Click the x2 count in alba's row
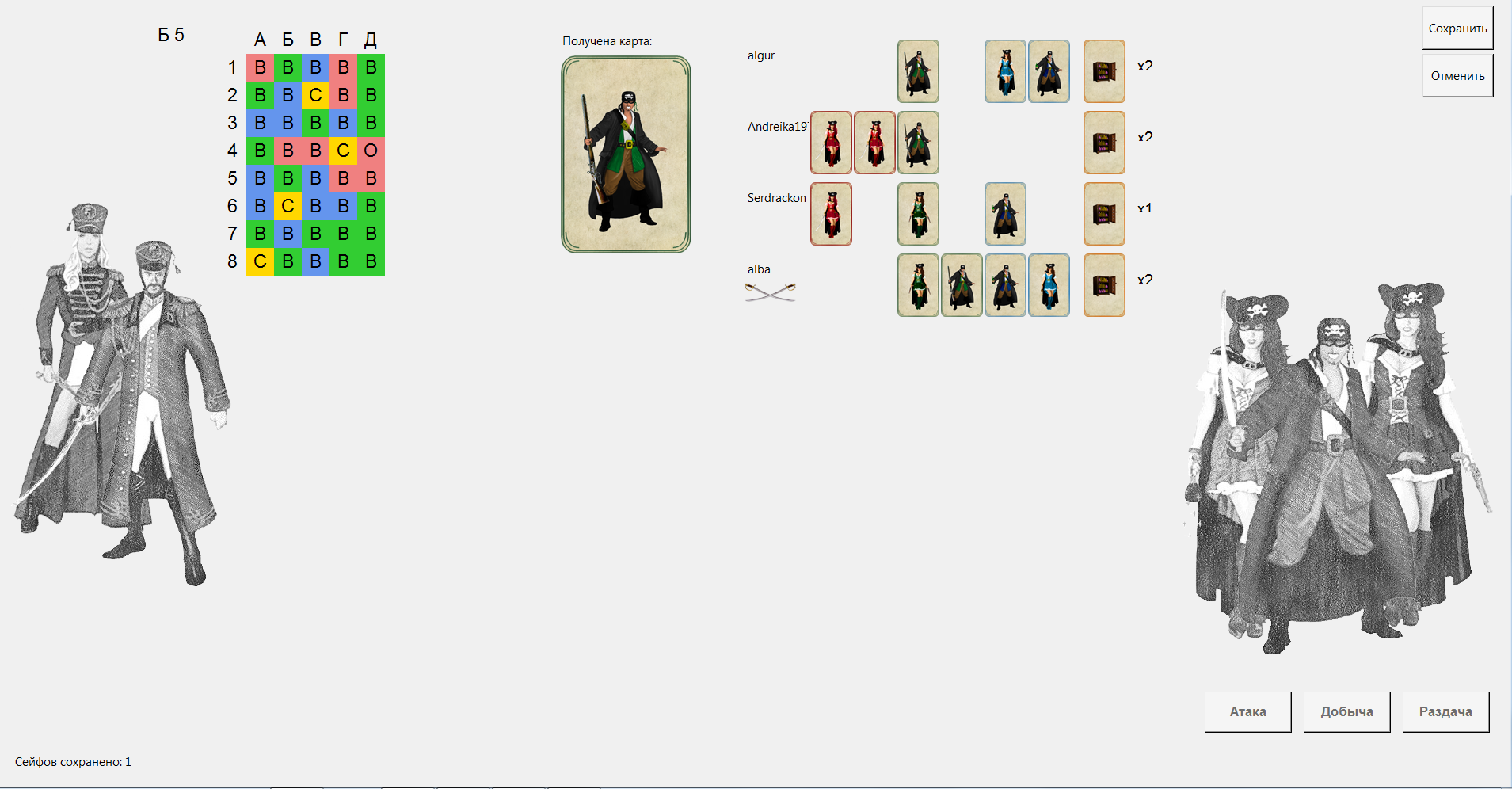 (x=1144, y=280)
